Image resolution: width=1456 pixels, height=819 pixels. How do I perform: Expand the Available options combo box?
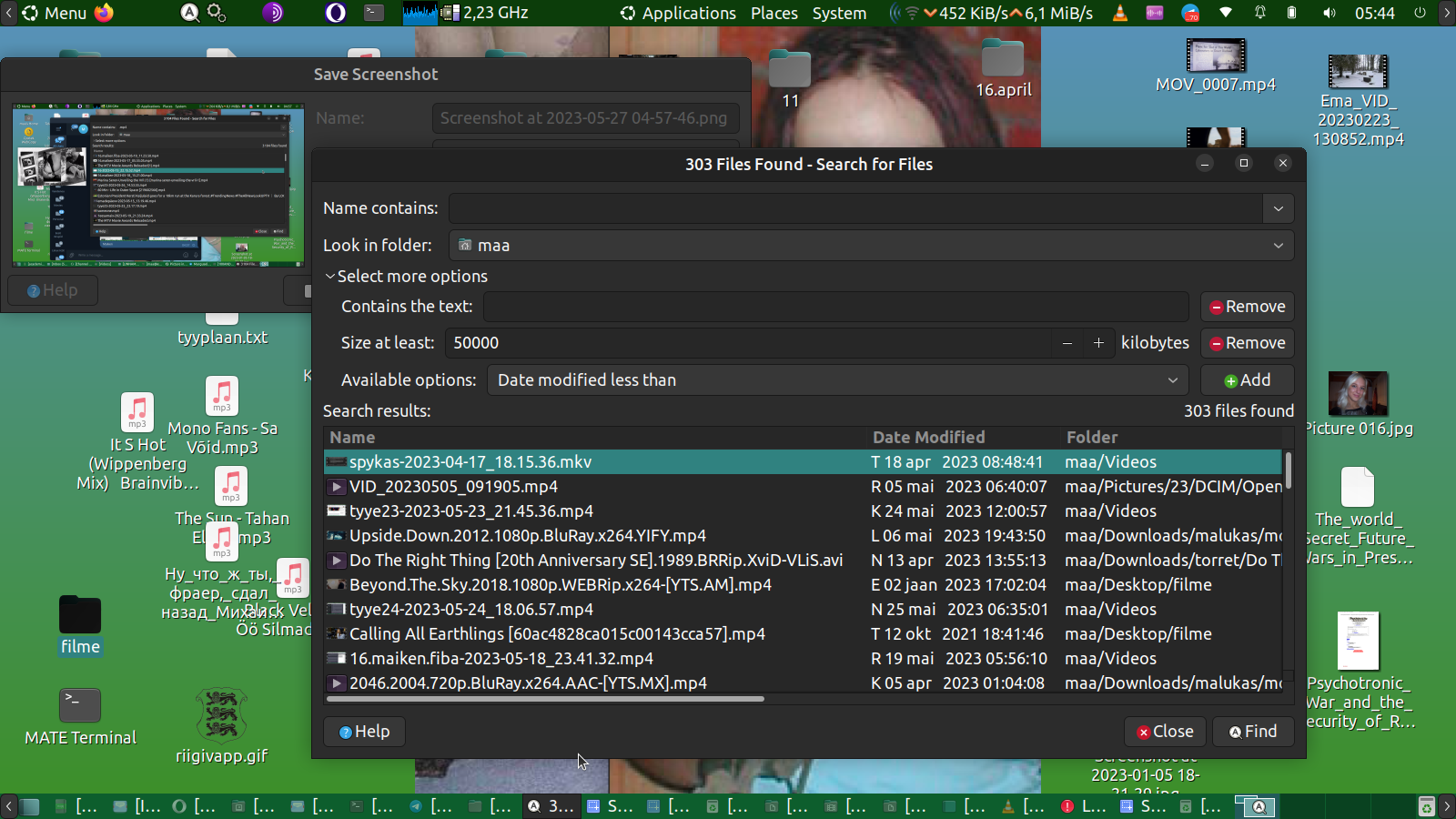(x=837, y=380)
